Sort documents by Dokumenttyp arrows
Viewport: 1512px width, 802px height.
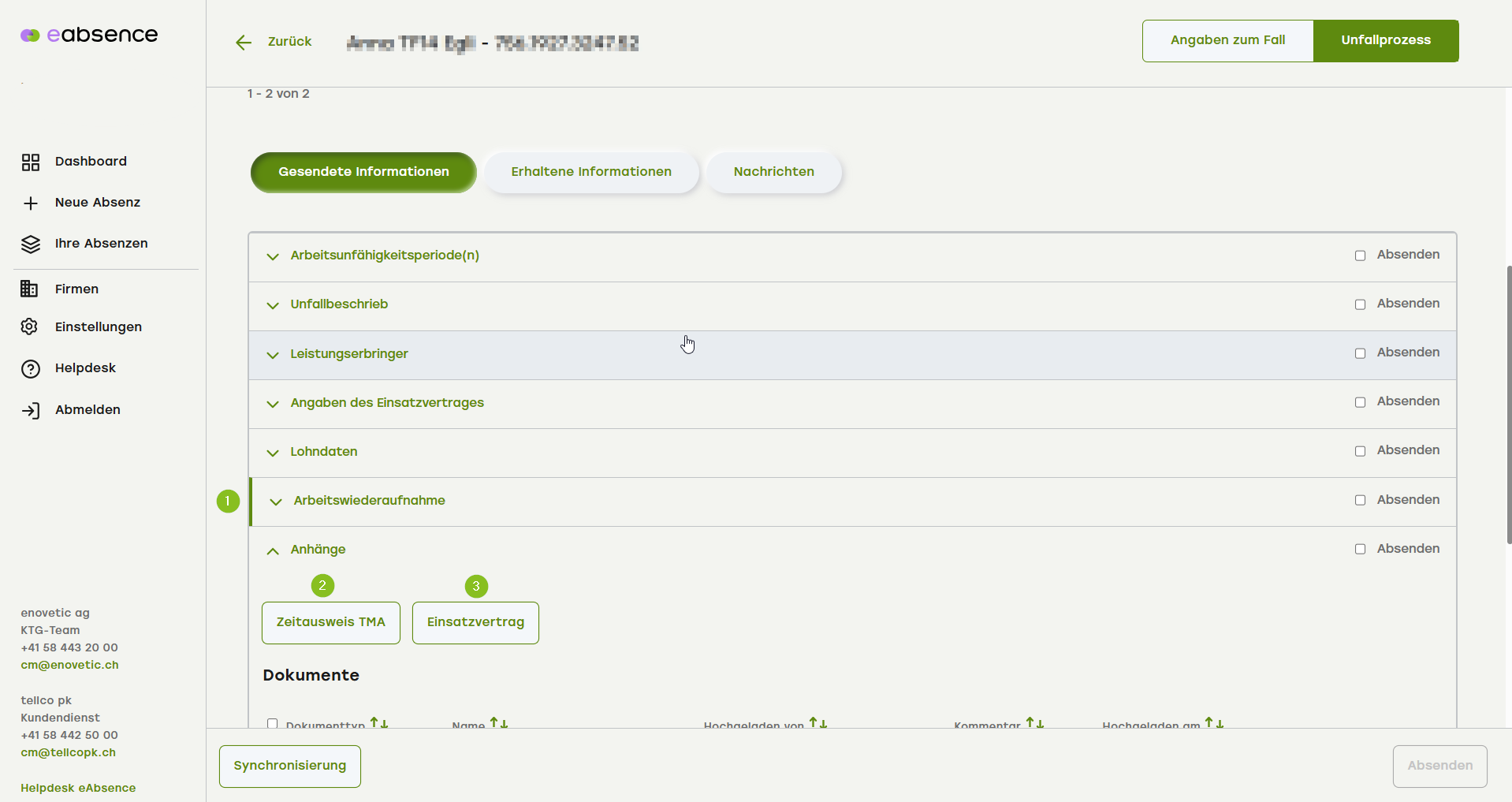[x=379, y=722]
